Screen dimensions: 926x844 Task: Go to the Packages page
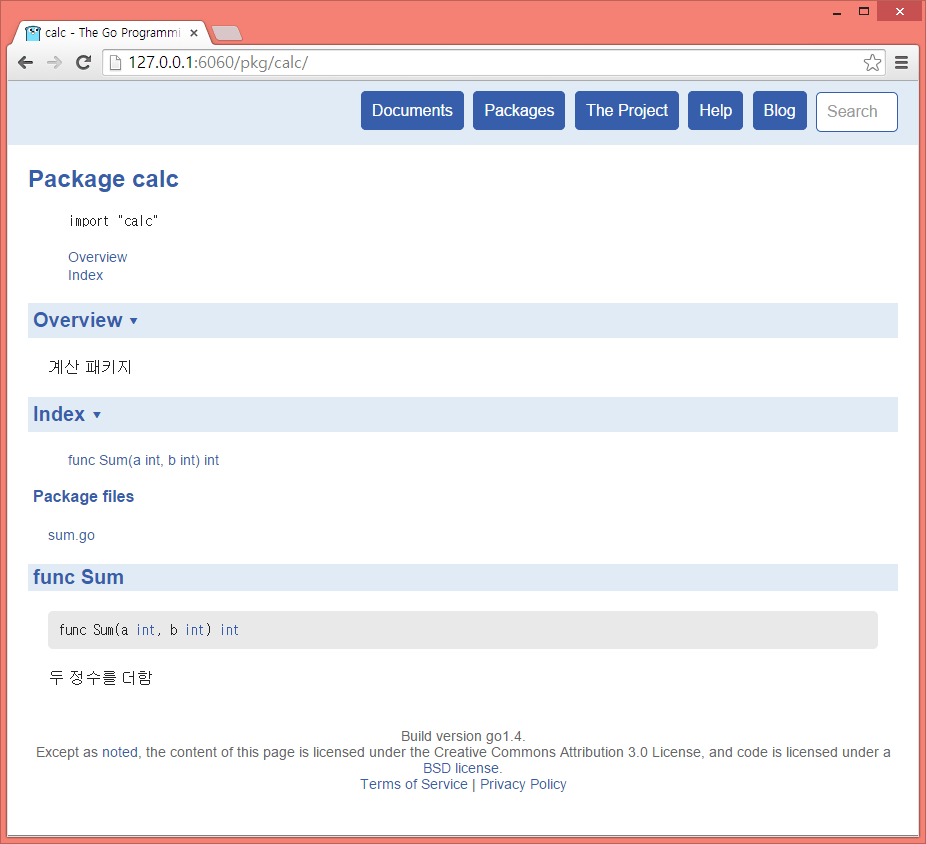click(x=519, y=111)
